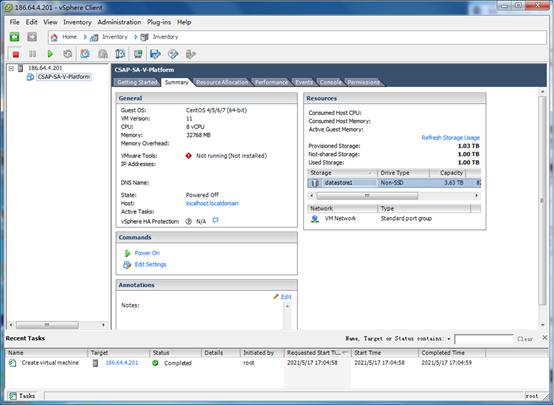554x405 pixels.
Task: Click the pencil icon in Annotations
Action: point(276,297)
